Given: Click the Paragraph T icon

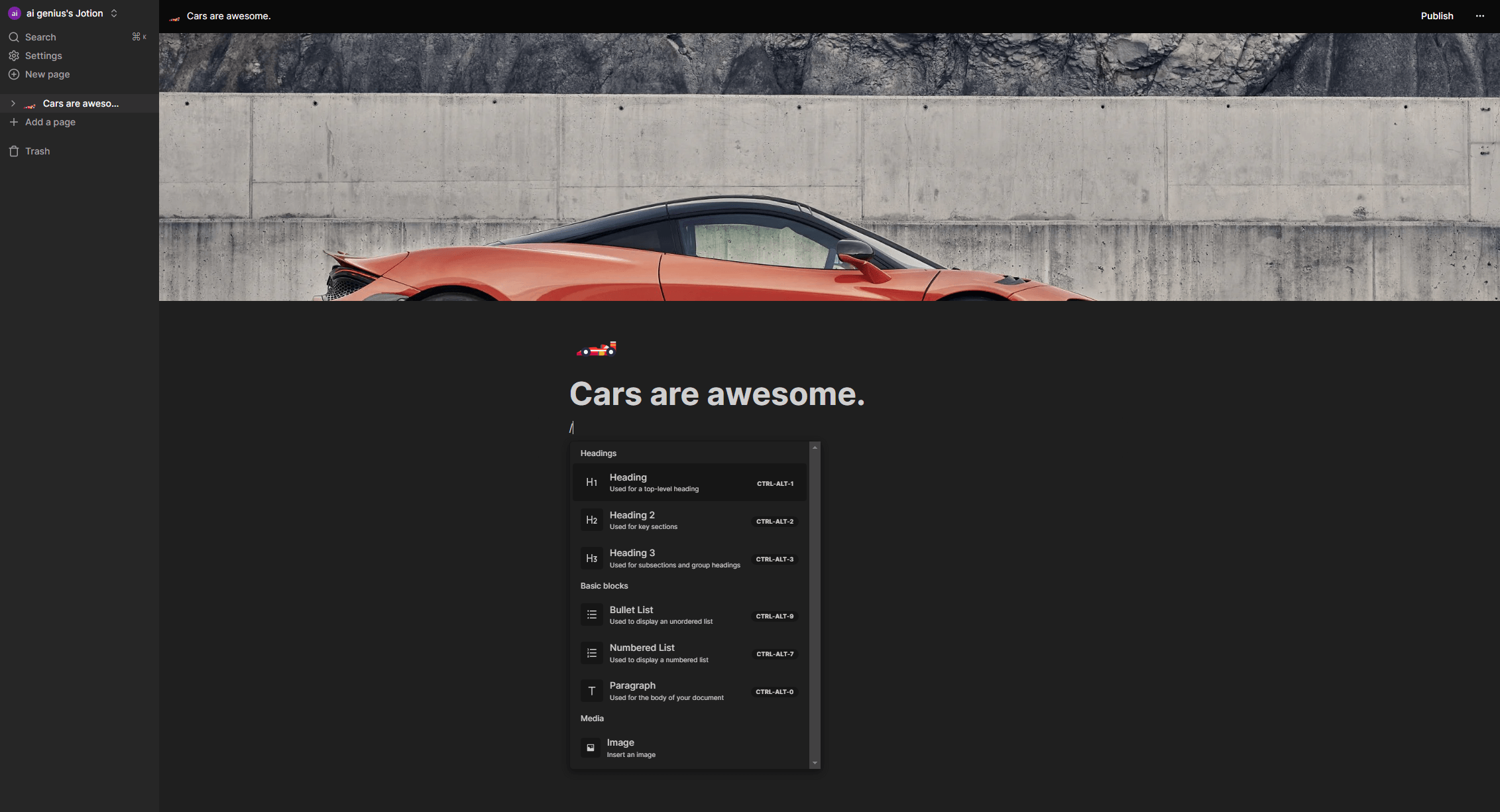Looking at the screenshot, I should (591, 691).
